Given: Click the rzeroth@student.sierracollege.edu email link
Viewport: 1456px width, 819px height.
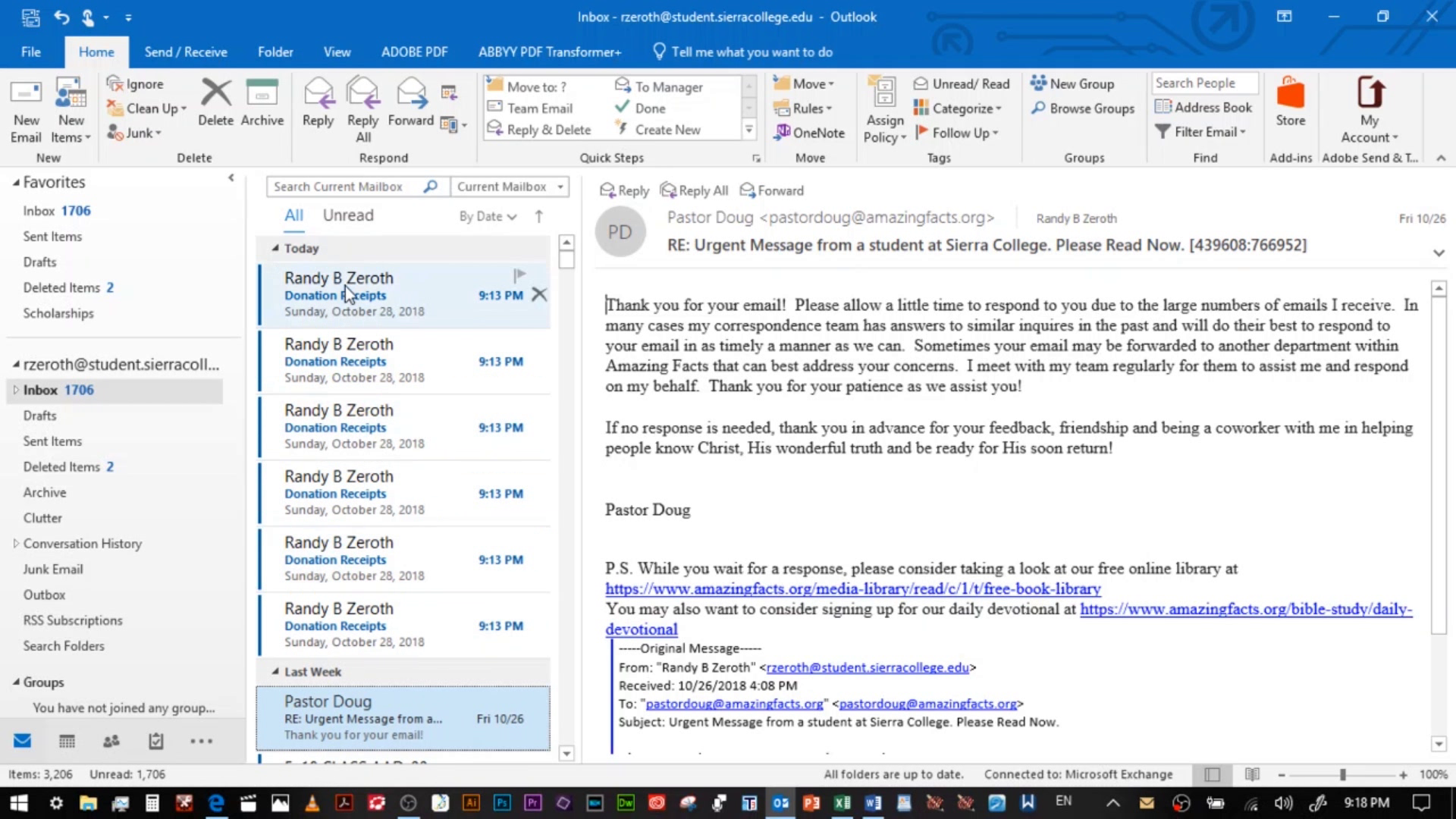Looking at the screenshot, I should click(x=868, y=667).
